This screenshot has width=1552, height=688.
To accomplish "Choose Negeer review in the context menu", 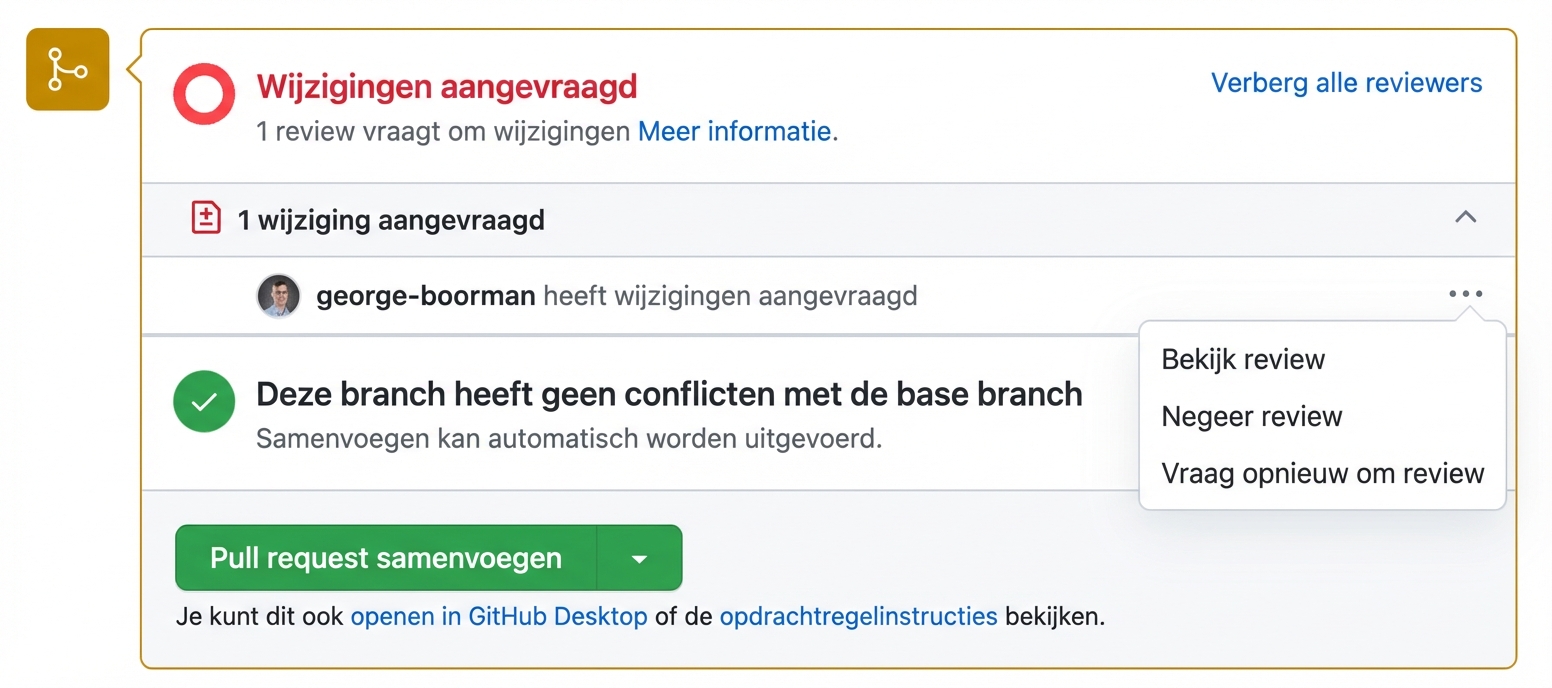I will [x=1251, y=416].
